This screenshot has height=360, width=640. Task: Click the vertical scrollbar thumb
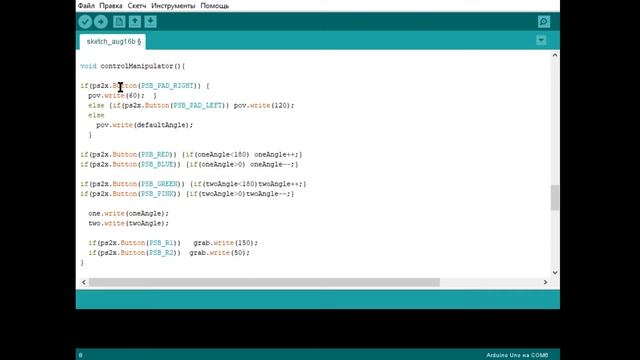click(555, 198)
